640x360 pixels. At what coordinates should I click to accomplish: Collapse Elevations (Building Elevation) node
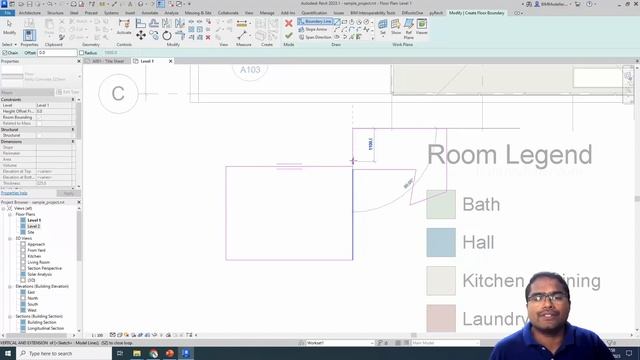tap(10, 287)
